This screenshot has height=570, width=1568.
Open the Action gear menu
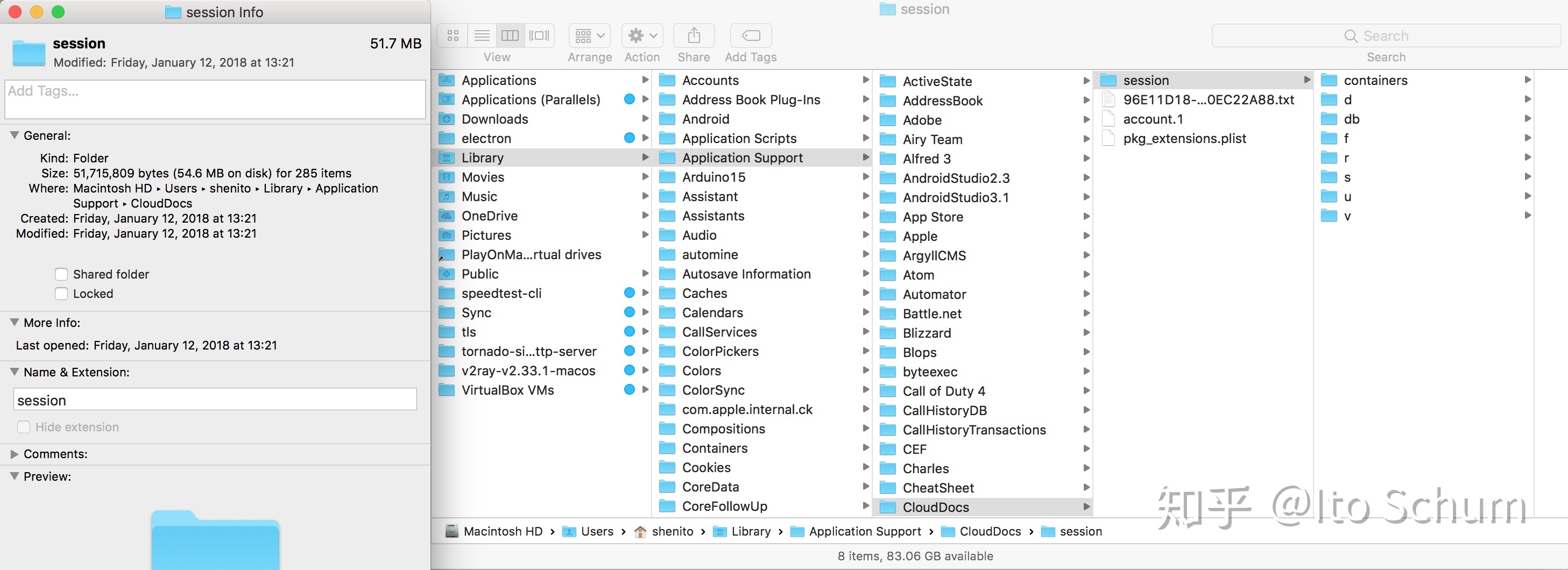tap(641, 36)
